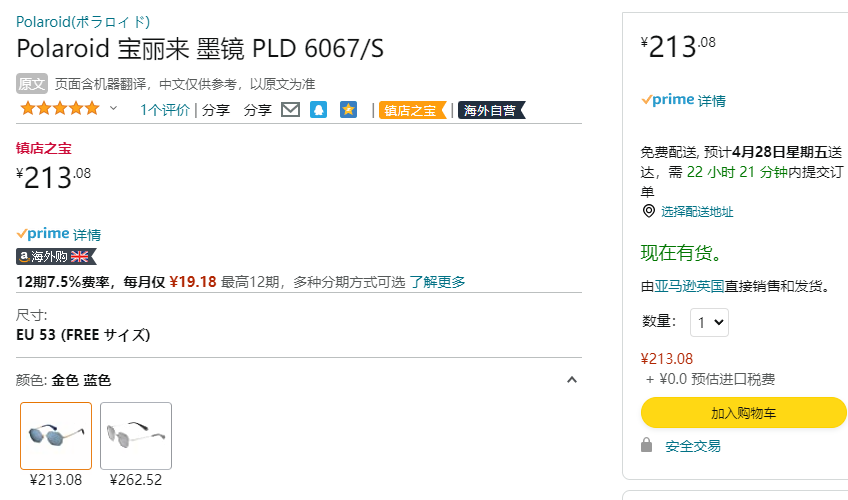Viewport: 848px width, 500px height.
Task: Open the 亚马逊英国 seller link
Action: 689,286
